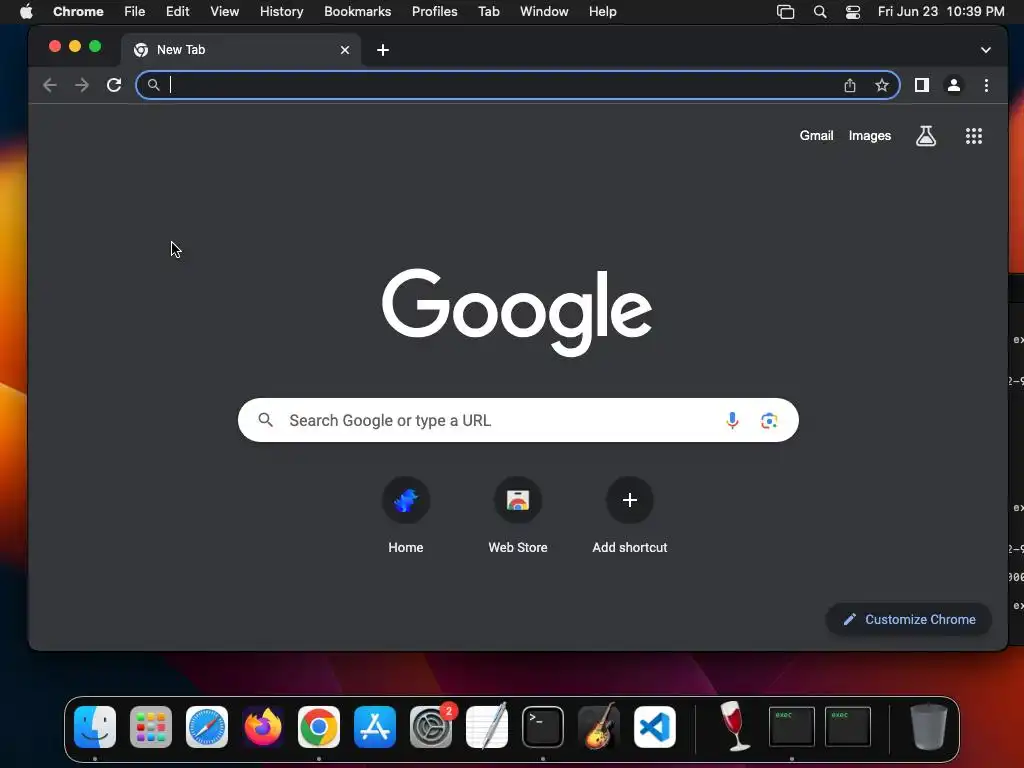This screenshot has width=1024, height=768.
Task: Click the Google search box
Action: pos(518,420)
